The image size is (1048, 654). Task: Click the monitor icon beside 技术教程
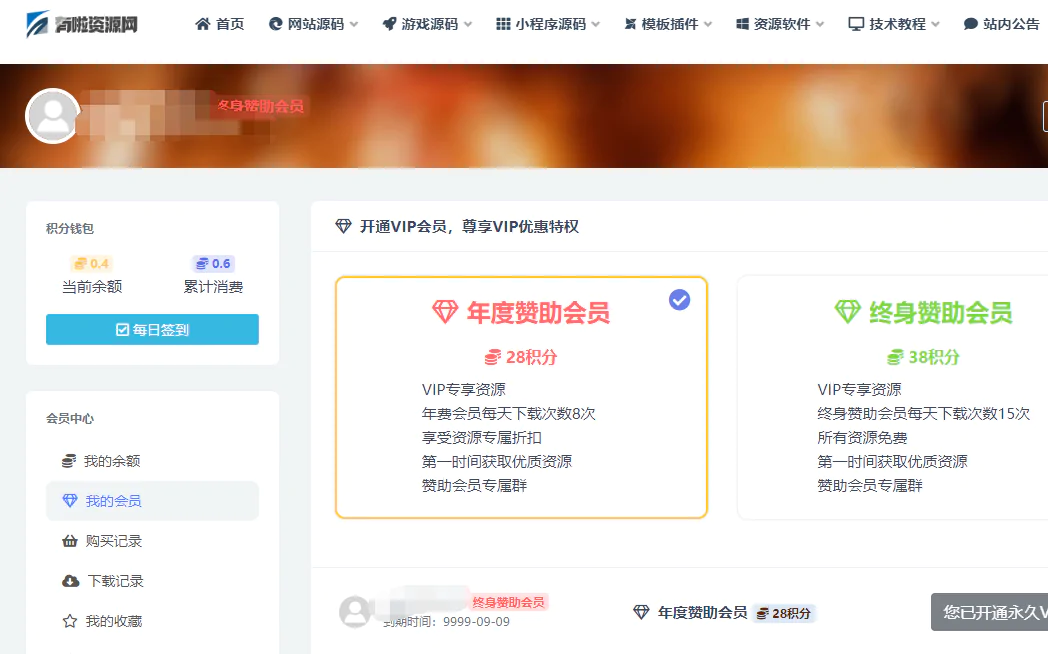(x=856, y=24)
